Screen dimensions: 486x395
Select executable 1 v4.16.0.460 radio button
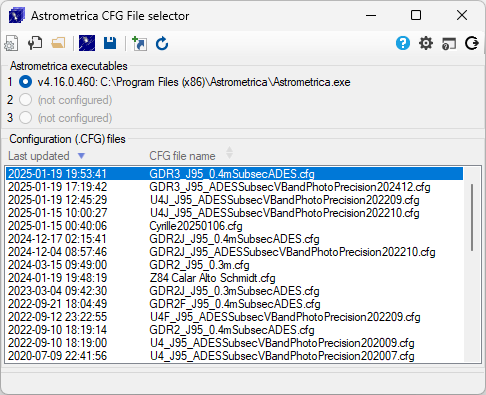click(25, 82)
